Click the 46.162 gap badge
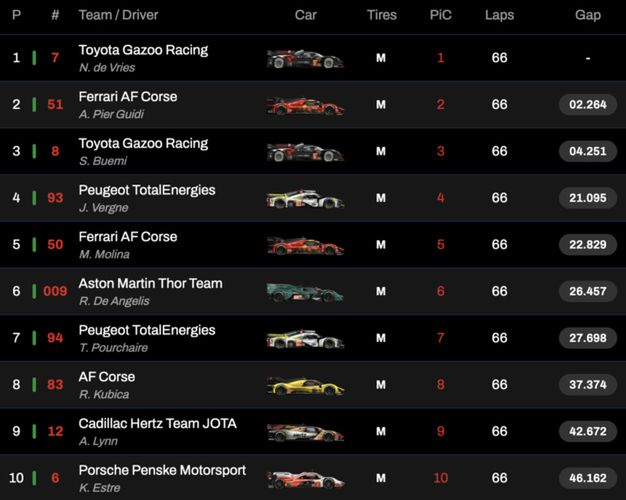Screen dimensions: 626x500 point(588,479)
